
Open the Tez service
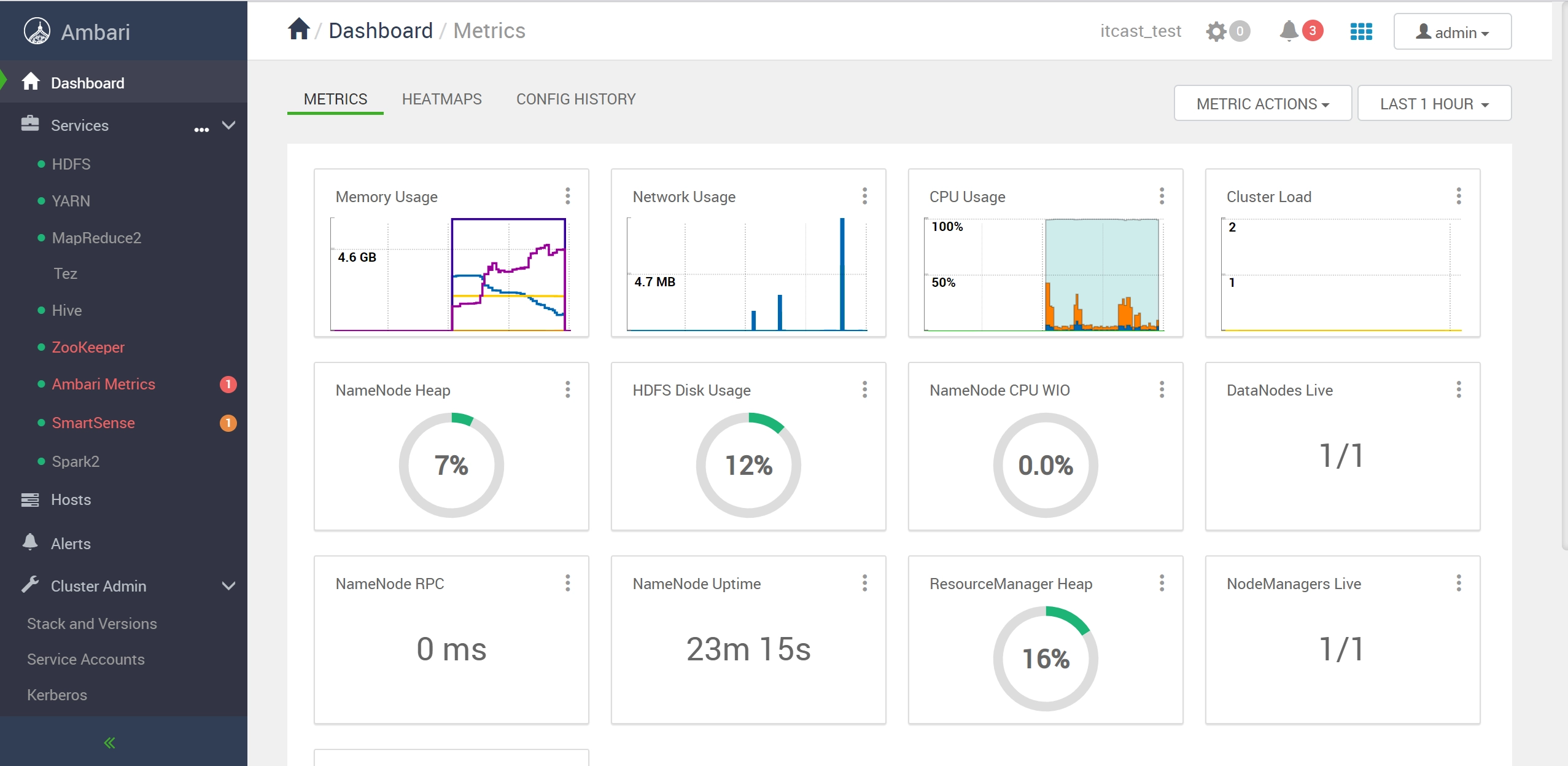[x=65, y=273]
